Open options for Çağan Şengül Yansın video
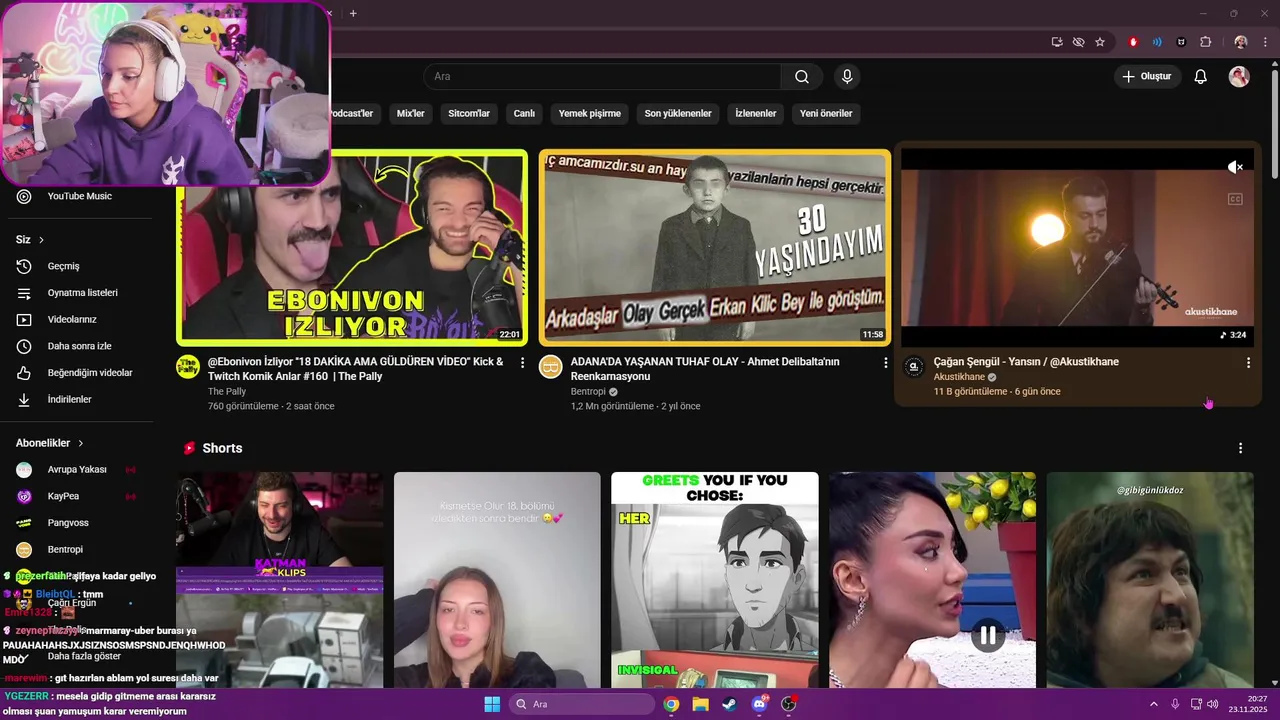The height and width of the screenshot is (720, 1280). click(x=1248, y=363)
